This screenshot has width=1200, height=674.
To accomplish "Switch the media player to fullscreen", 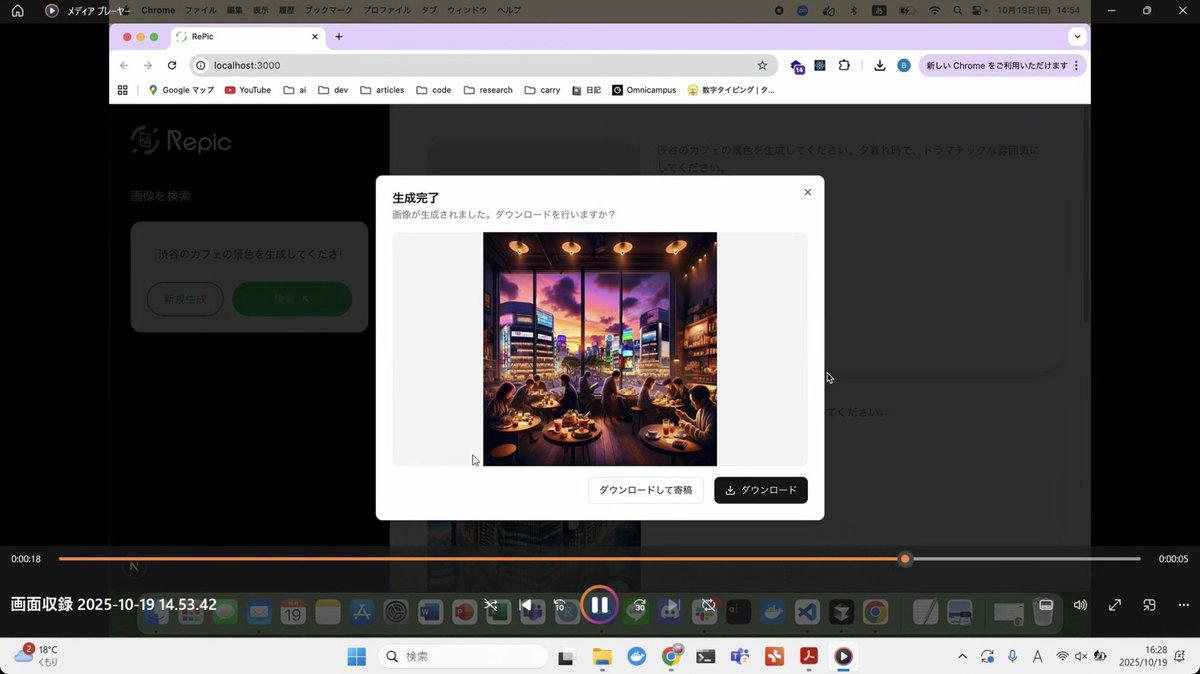I will [x=1115, y=605].
